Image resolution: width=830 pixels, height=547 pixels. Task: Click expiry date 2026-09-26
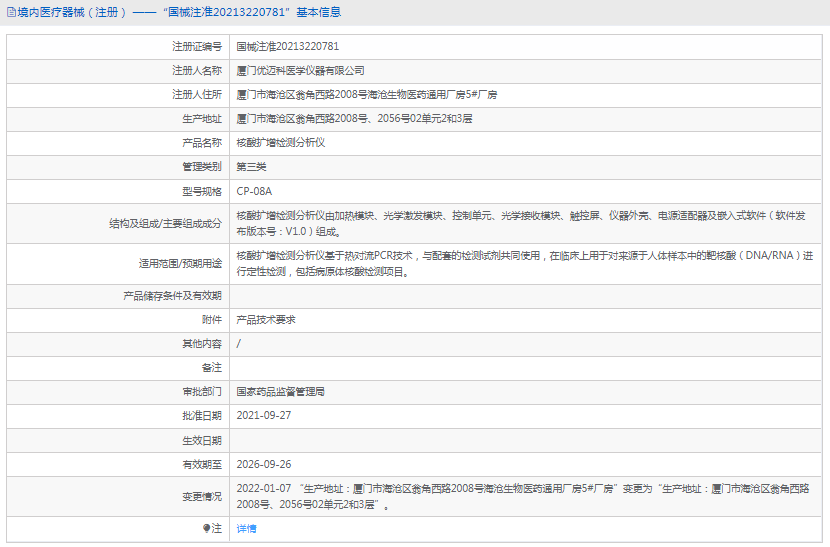[x=264, y=464]
